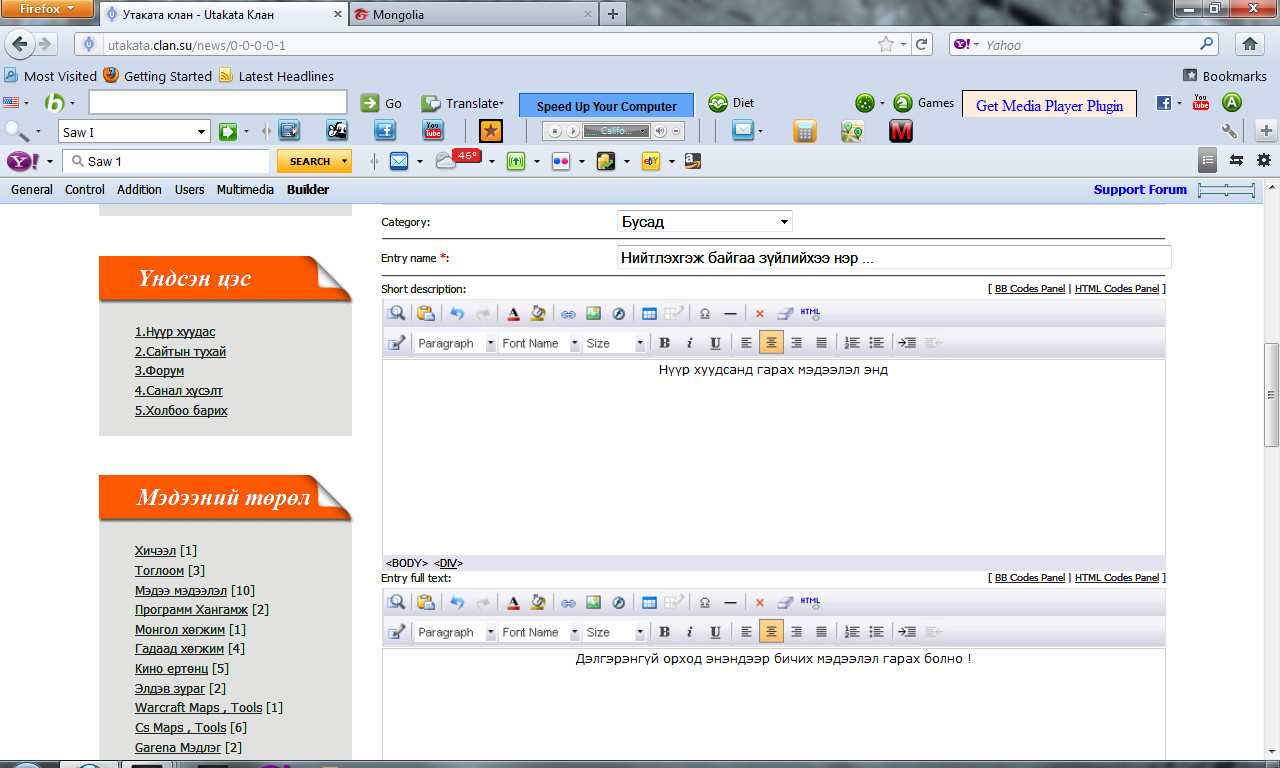Insert image in the Short description editor

593,314
